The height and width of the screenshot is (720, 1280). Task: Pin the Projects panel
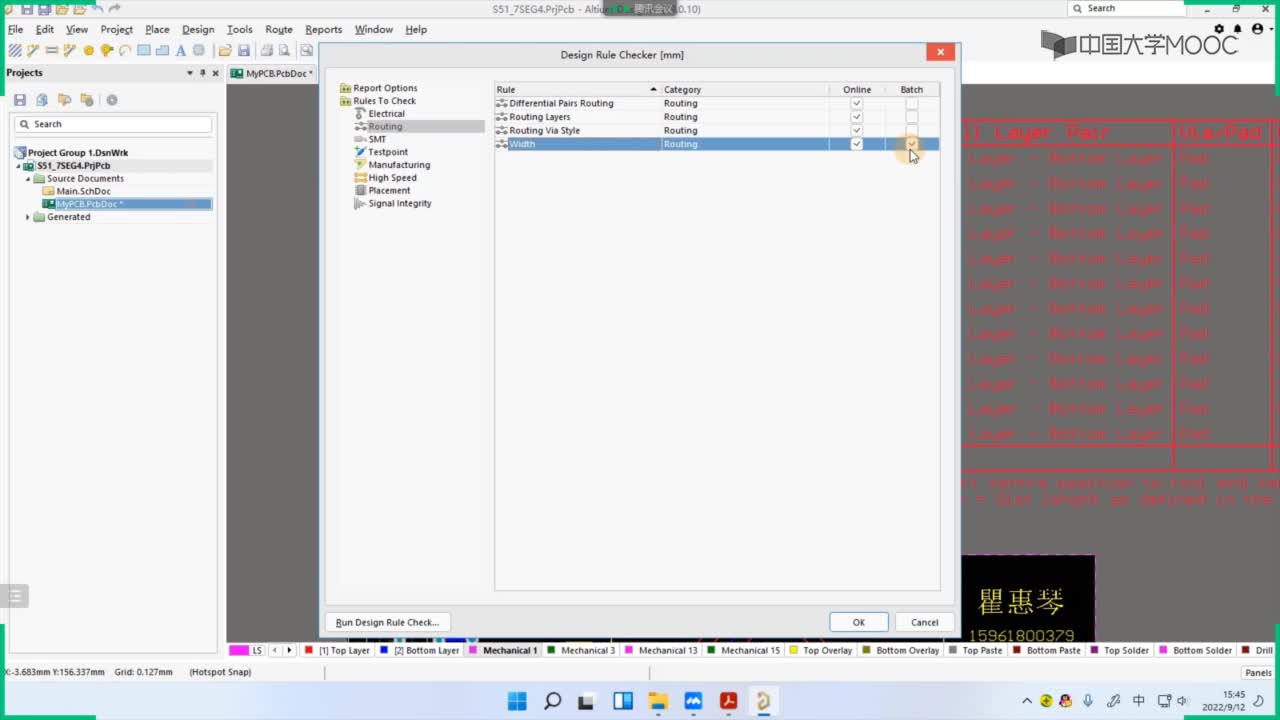(x=202, y=73)
